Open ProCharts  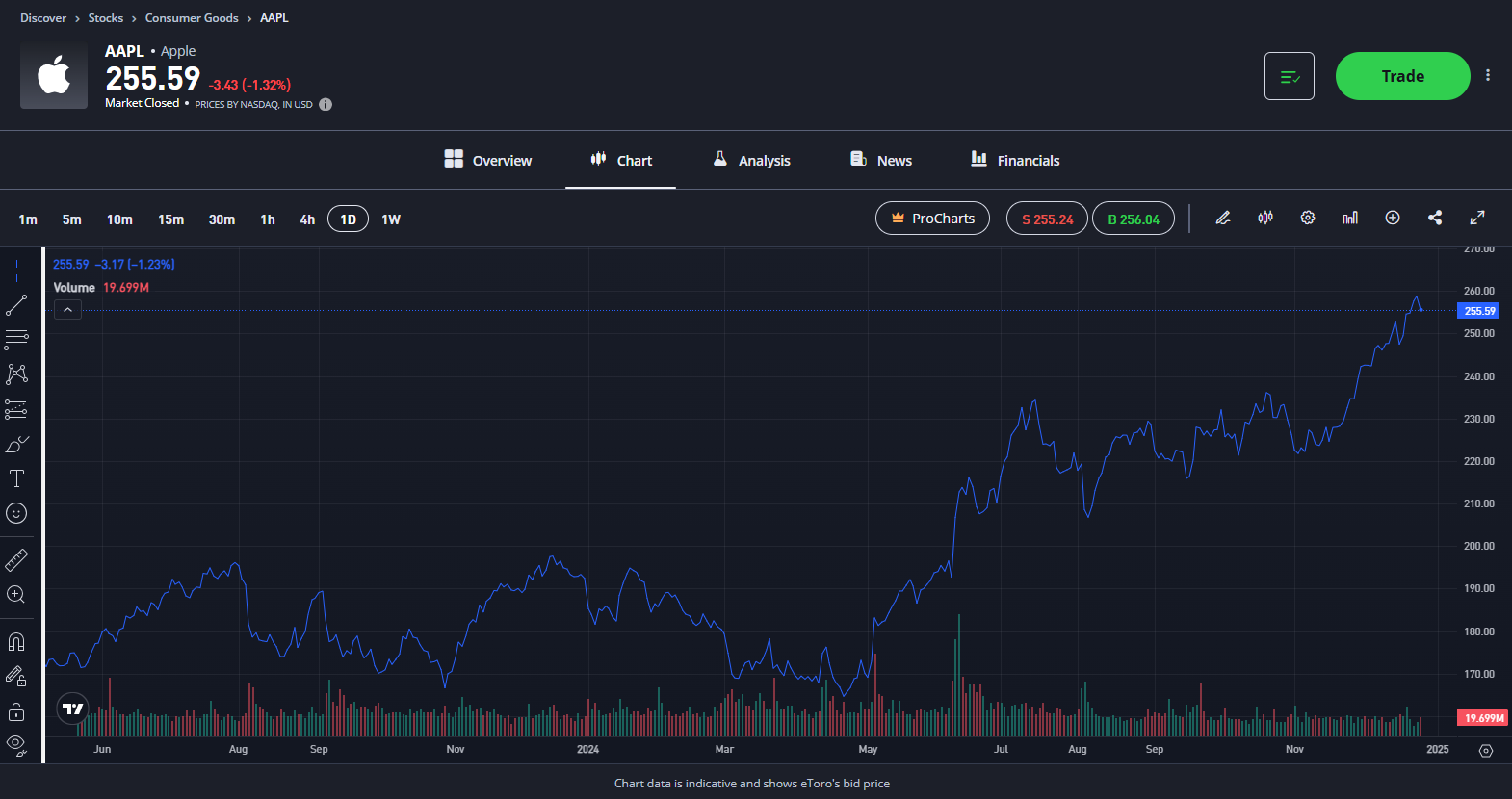(932, 219)
